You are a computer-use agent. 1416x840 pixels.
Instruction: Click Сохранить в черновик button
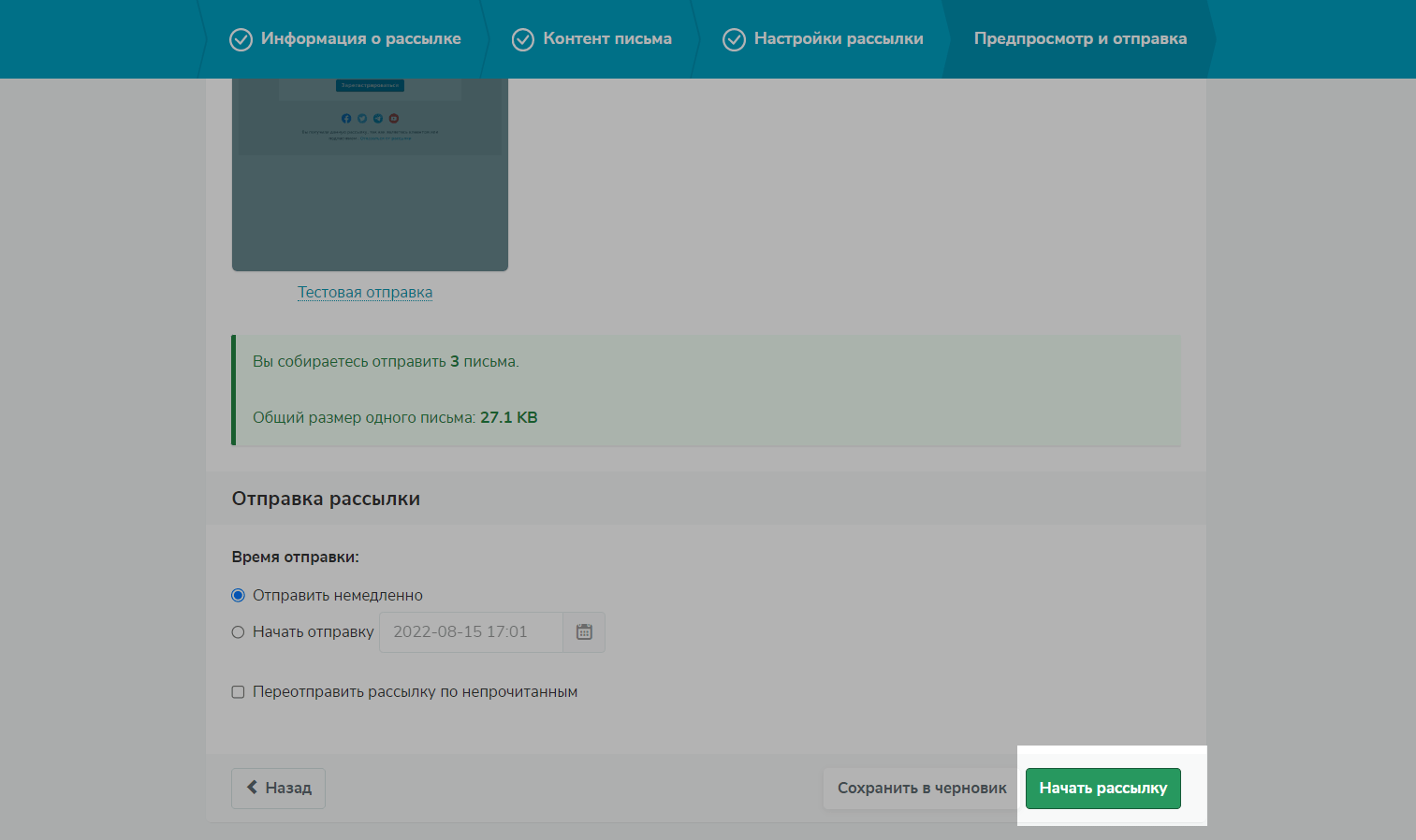[921, 789]
